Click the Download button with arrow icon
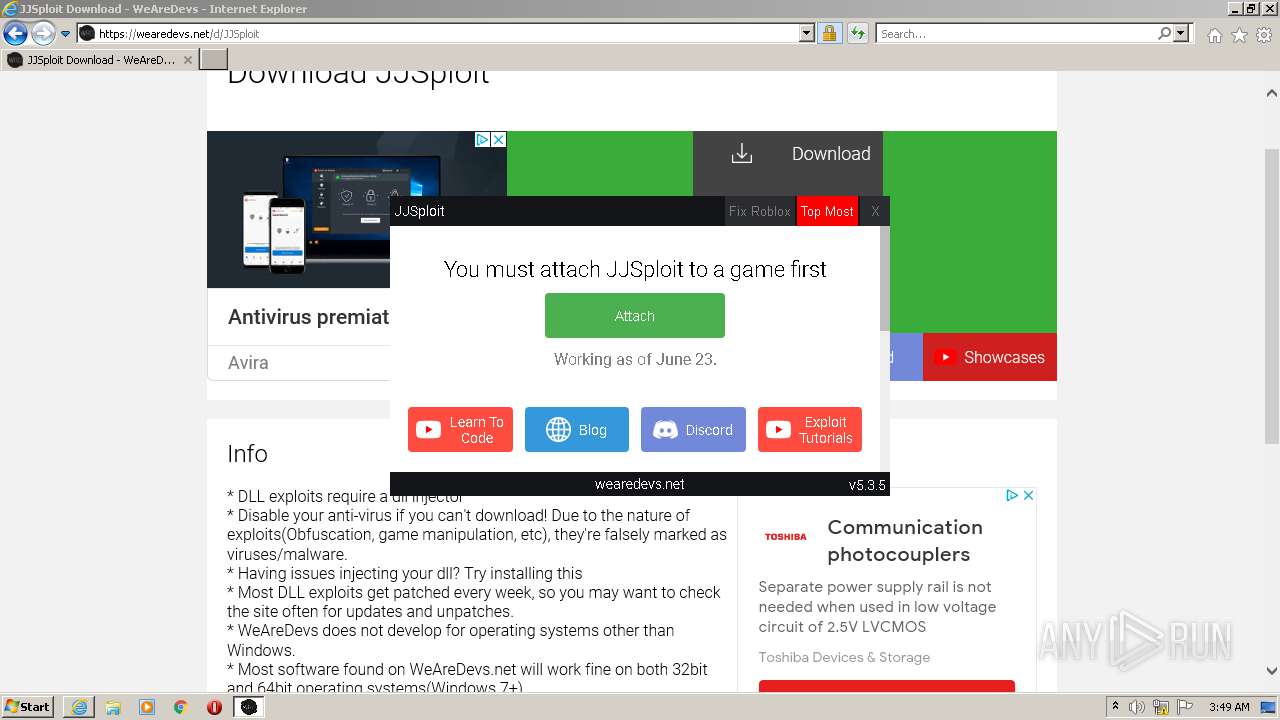The height and width of the screenshot is (720, 1280). [788, 154]
